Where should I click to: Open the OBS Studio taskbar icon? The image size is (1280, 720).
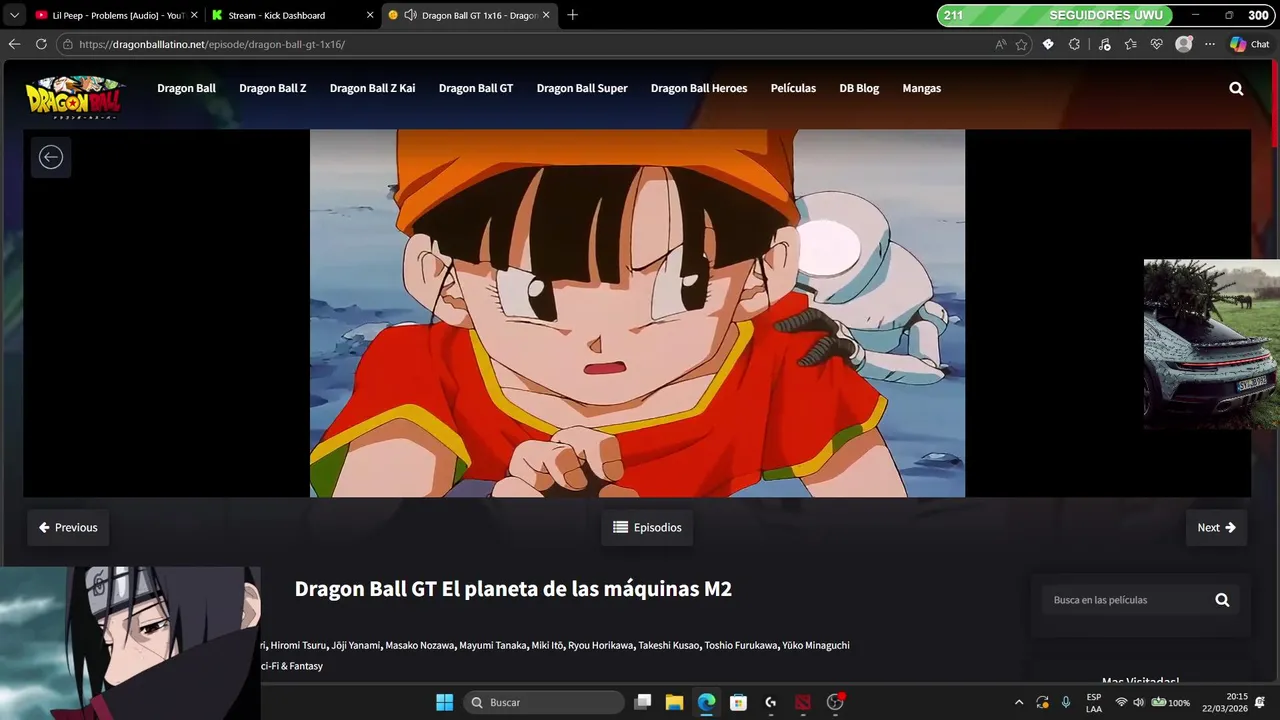(x=835, y=702)
